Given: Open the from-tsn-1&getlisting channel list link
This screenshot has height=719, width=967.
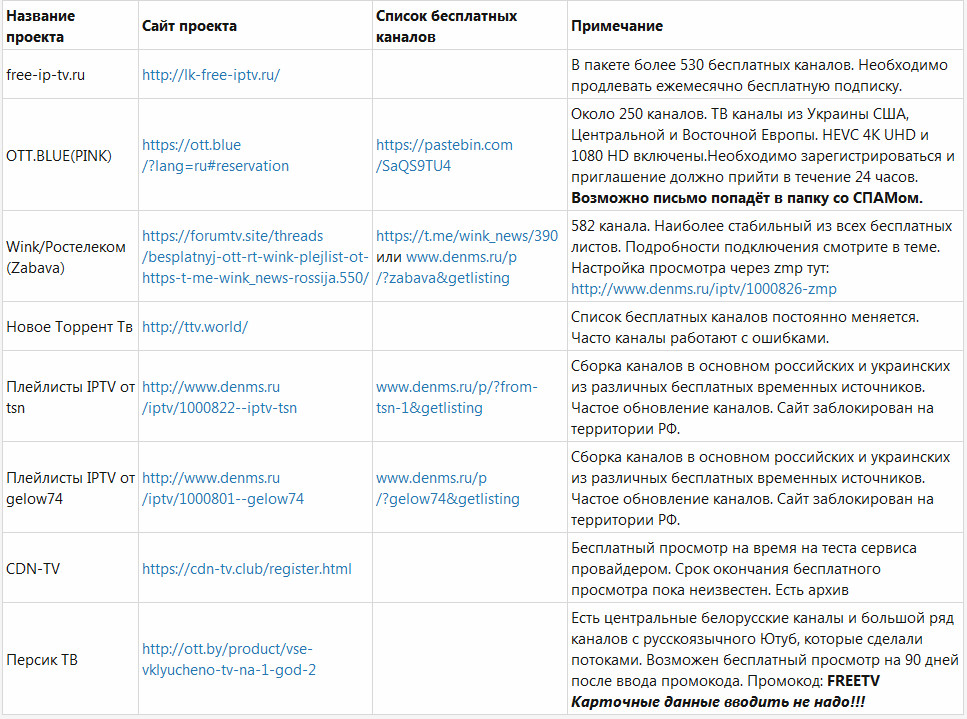Looking at the screenshot, I should [457, 397].
